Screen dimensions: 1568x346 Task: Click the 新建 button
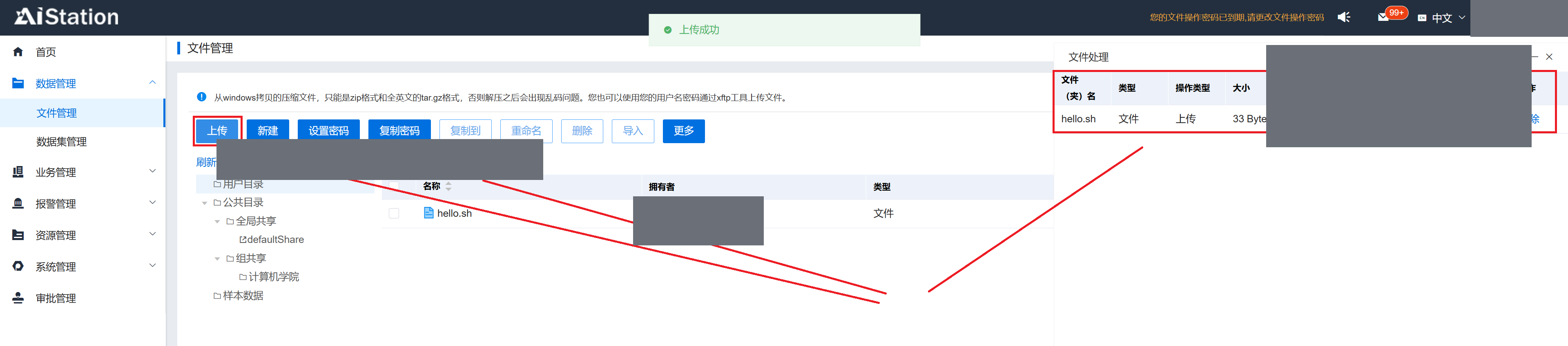(268, 130)
